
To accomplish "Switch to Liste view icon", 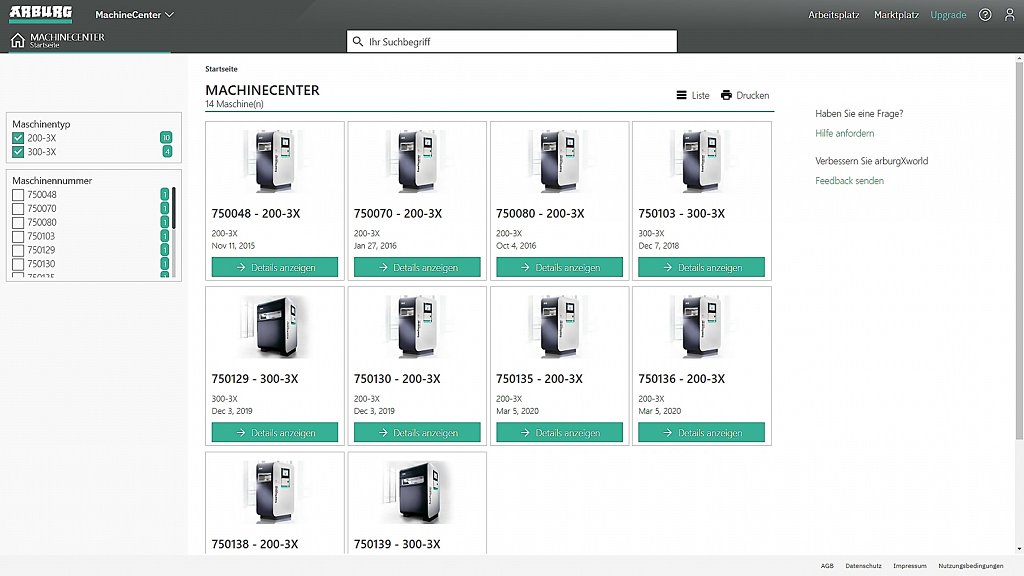I will coord(682,95).
